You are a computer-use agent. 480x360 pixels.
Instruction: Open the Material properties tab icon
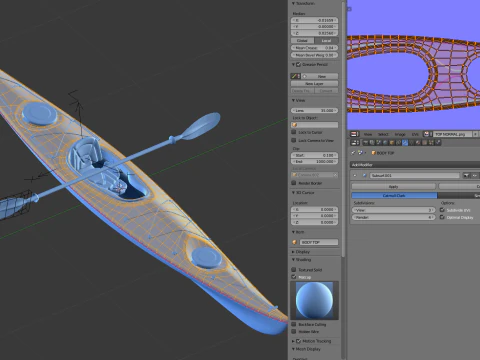[418, 143]
